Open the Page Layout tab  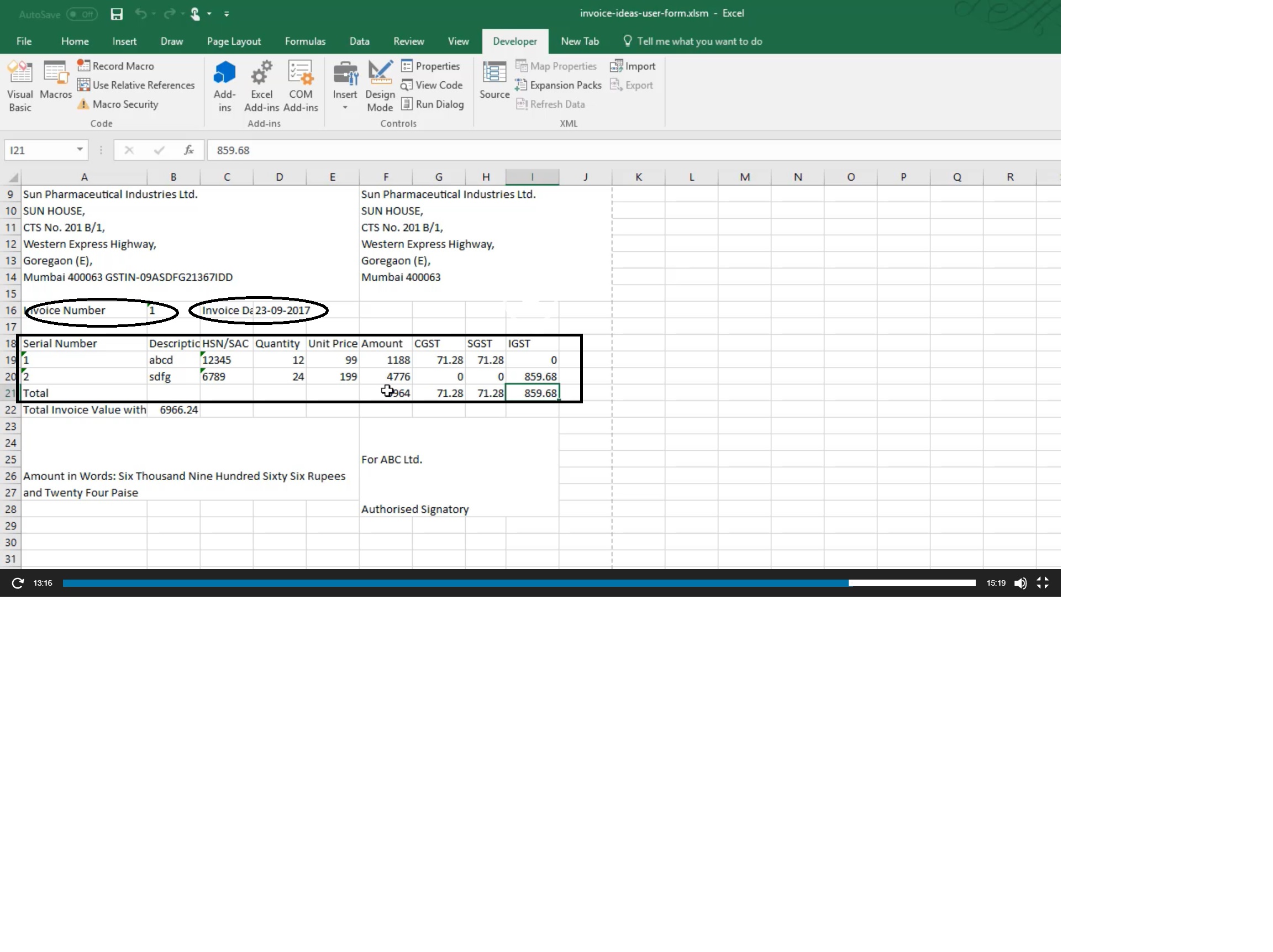(x=234, y=41)
